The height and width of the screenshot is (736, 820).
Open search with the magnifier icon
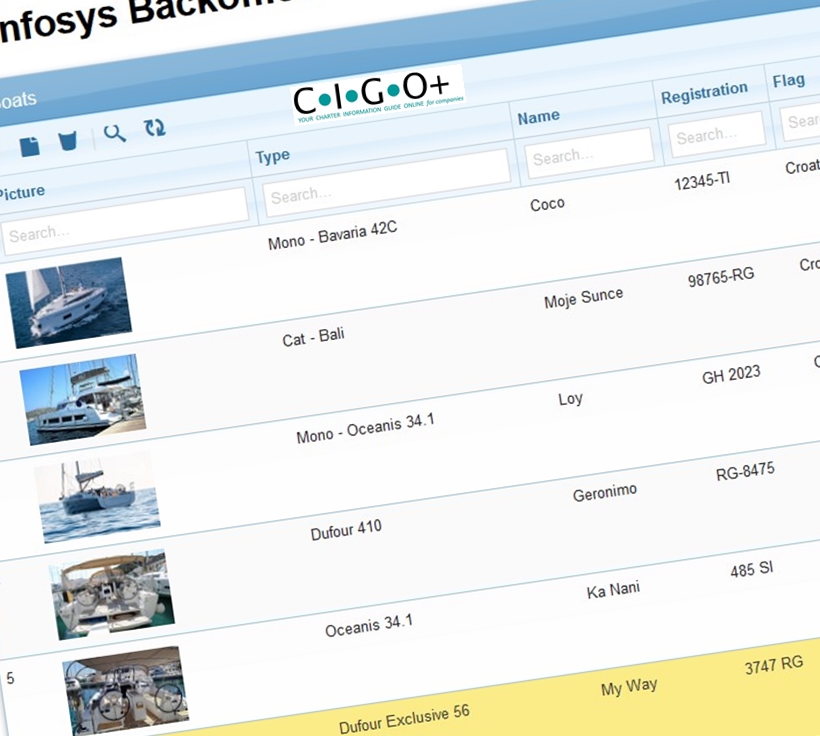pyautogui.click(x=115, y=134)
